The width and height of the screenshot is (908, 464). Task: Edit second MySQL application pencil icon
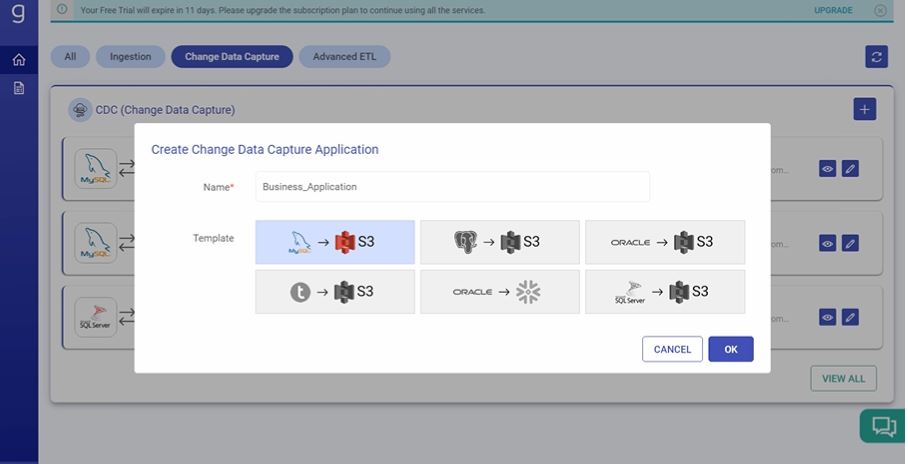850,243
